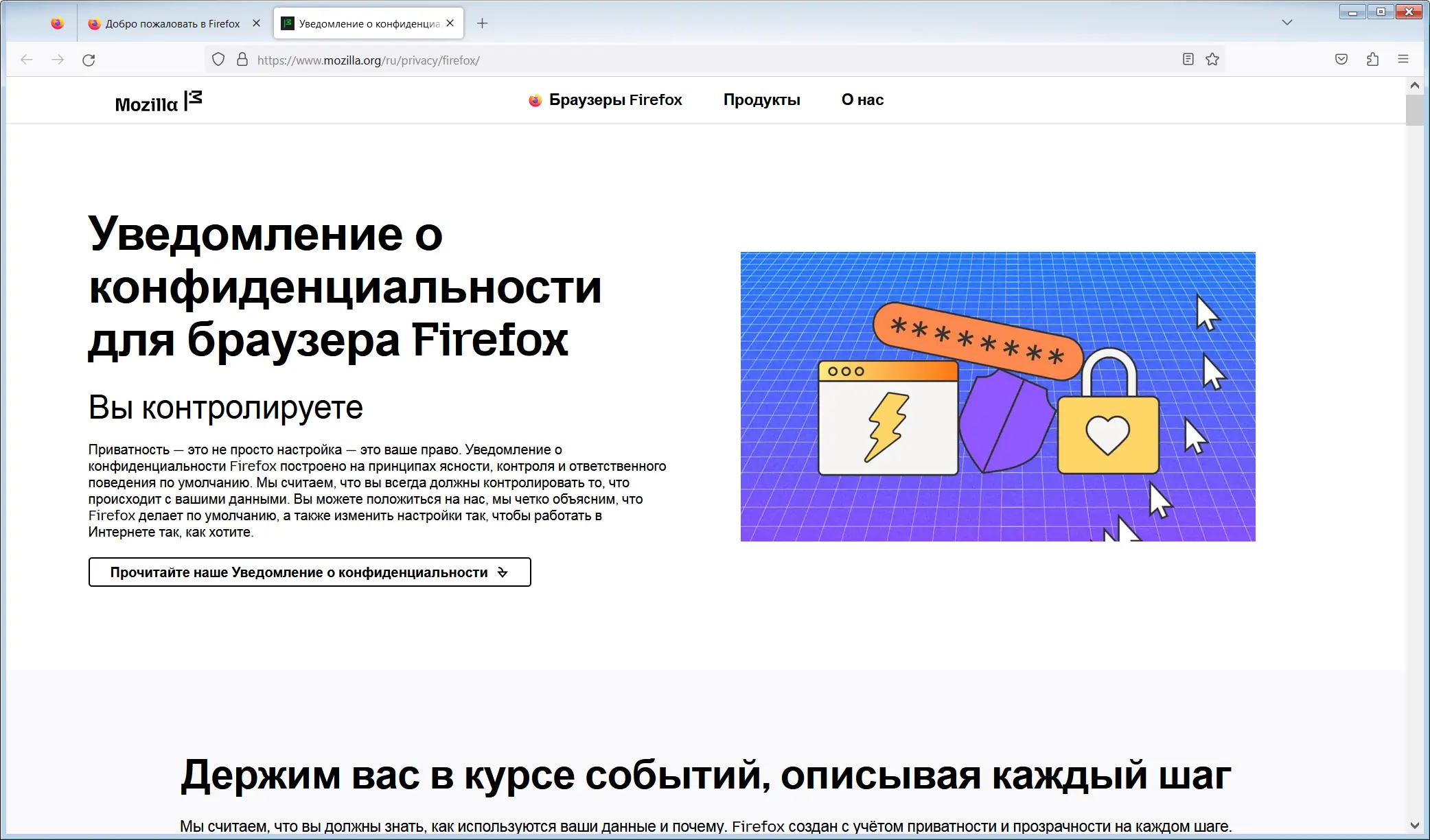View site security via the padlock icon
The height and width of the screenshot is (840, 1430).
242,59
